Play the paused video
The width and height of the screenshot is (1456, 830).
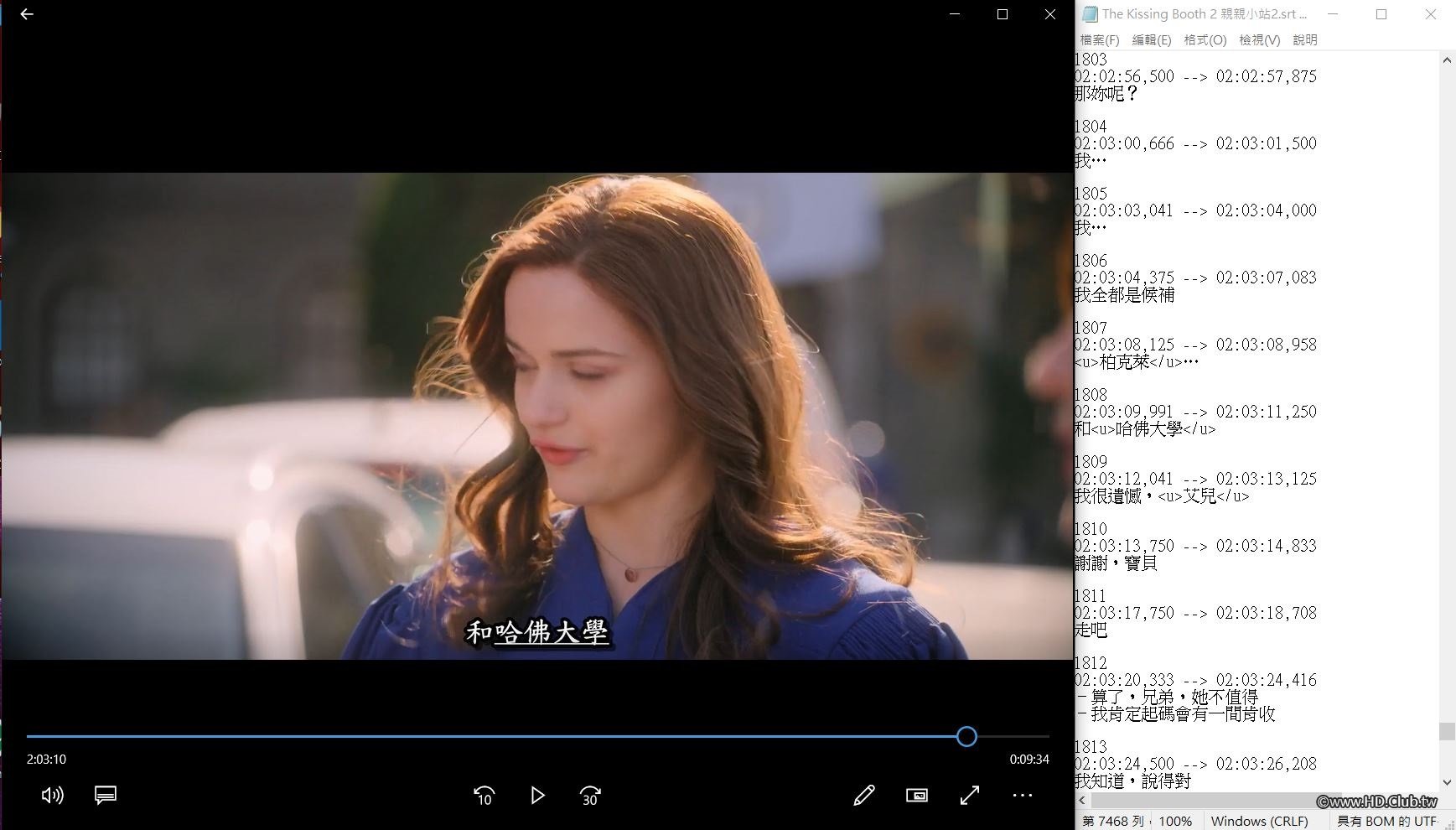tap(537, 795)
